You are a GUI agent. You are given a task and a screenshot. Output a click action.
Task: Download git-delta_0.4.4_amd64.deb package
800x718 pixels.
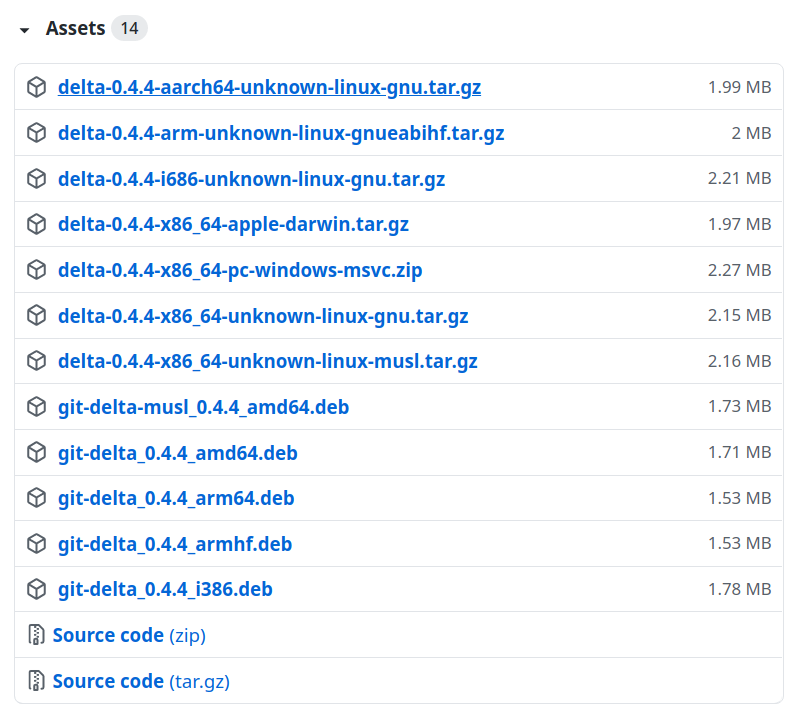coord(177,453)
